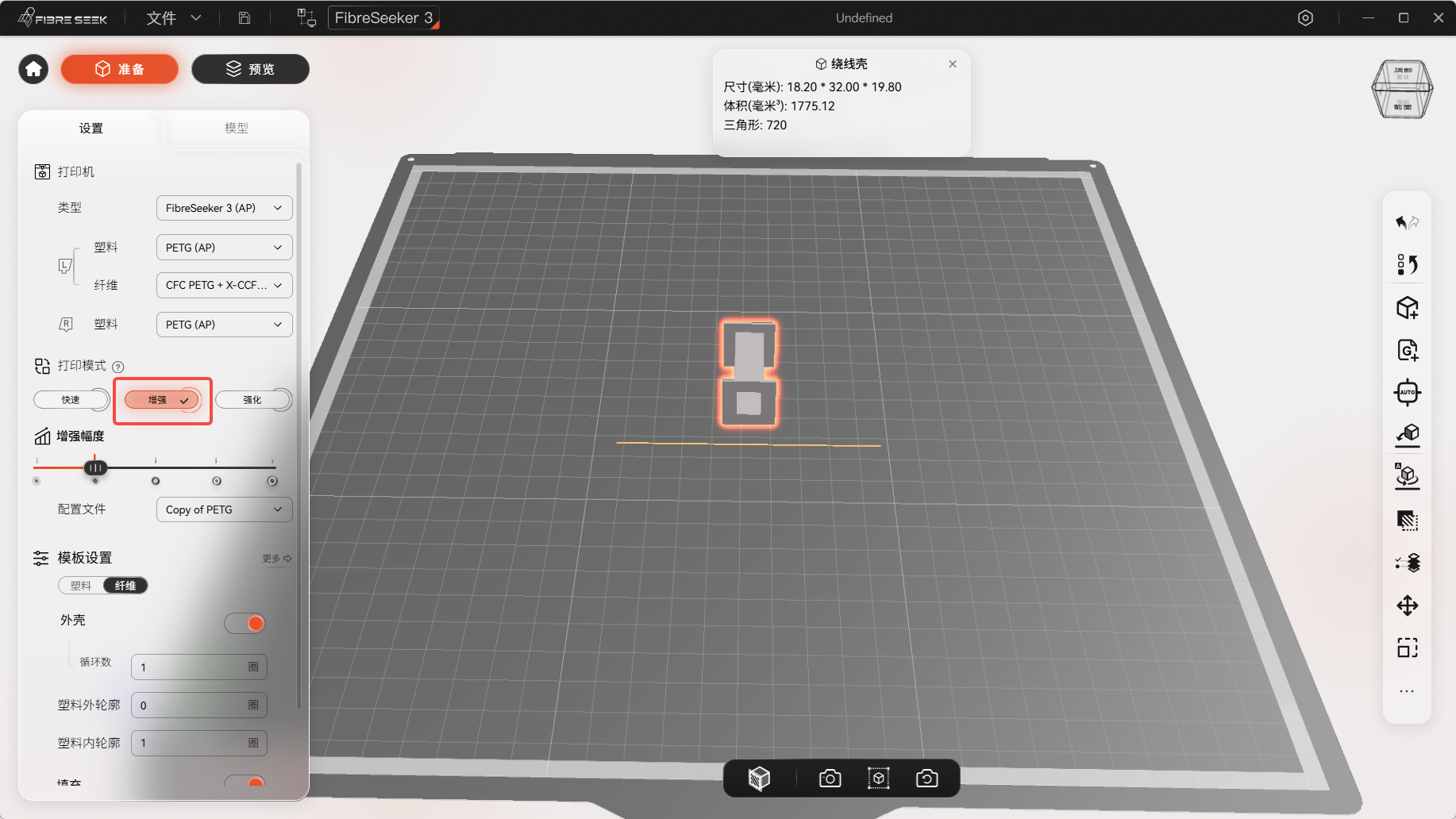1456x819 pixels.
Task: Click the dashed selection box icon
Action: [x=1407, y=648]
